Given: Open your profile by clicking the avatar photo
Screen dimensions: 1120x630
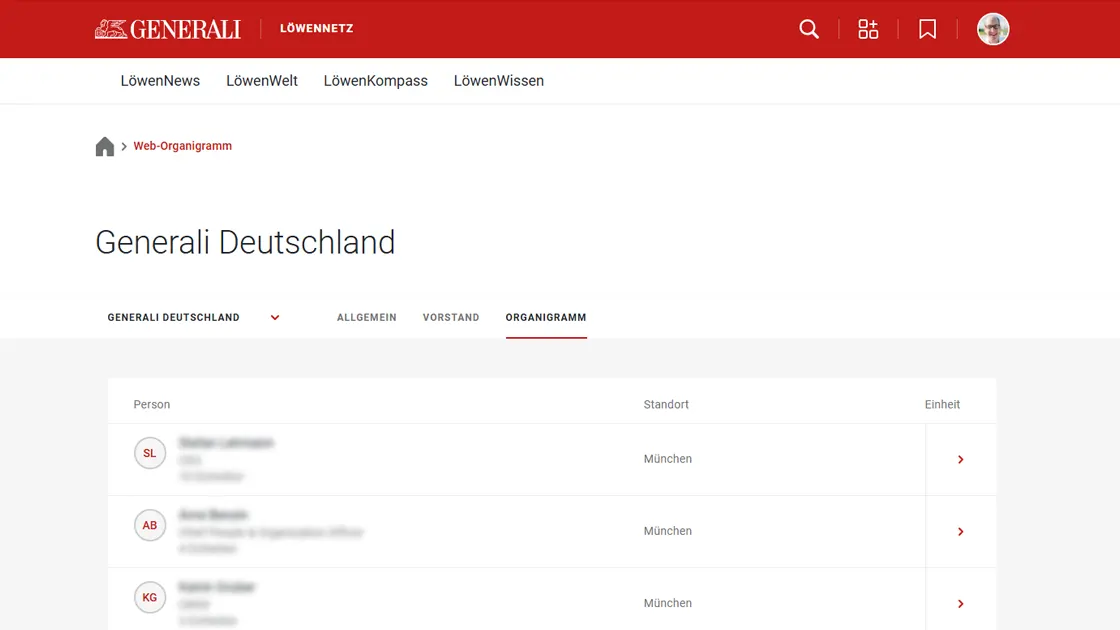Looking at the screenshot, I should (x=993, y=29).
